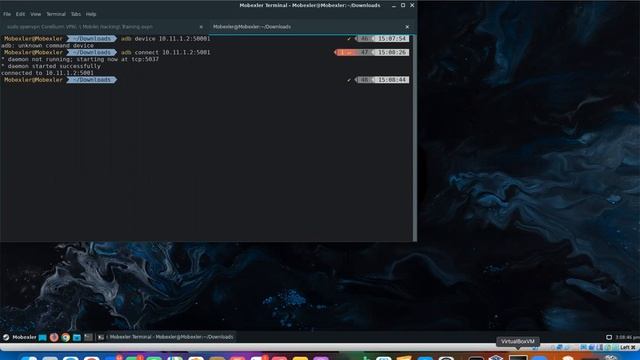Close the Mobexler Terminal window
The height and width of the screenshot is (360, 640).
tap(412, 5)
